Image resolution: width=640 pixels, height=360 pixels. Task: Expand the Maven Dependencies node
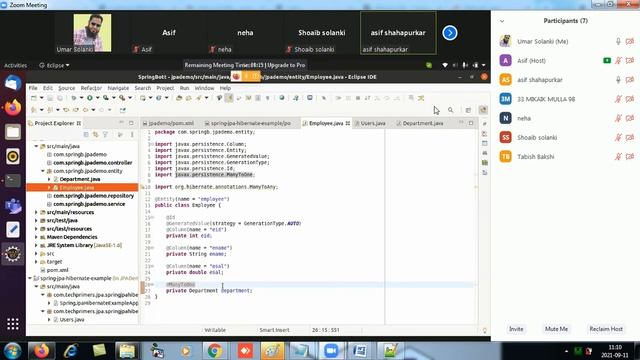pos(36,237)
